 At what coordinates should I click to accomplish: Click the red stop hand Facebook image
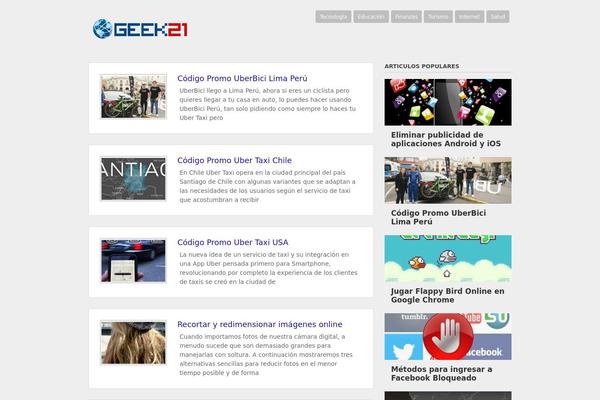pos(448,337)
